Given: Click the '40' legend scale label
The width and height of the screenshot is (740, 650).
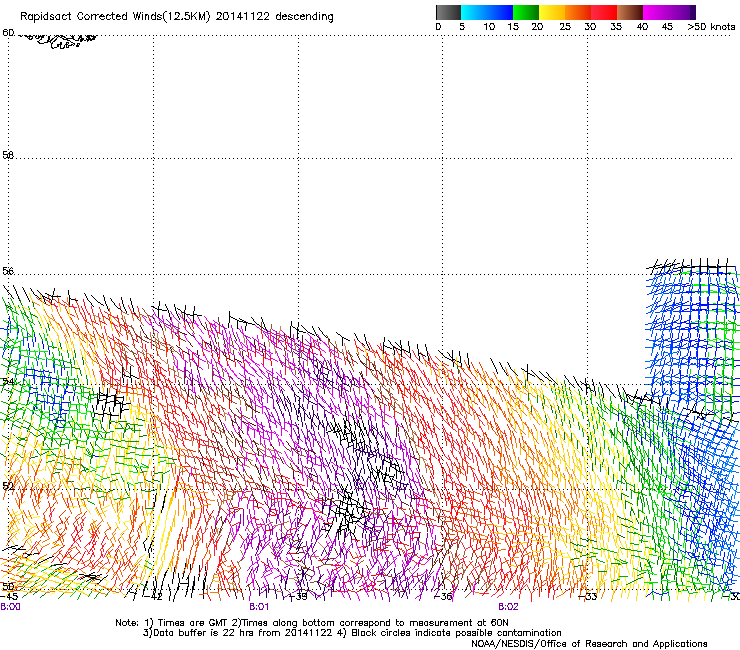Looking at the screenshot, I should [x=642, y=26].
